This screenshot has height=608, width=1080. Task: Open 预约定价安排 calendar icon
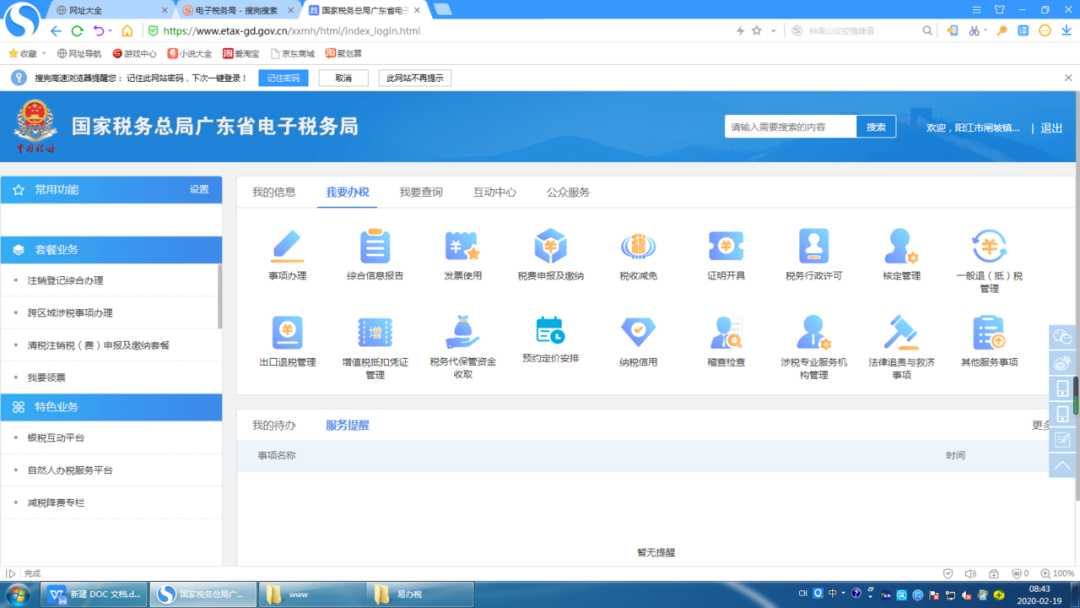tap(550, 330)
